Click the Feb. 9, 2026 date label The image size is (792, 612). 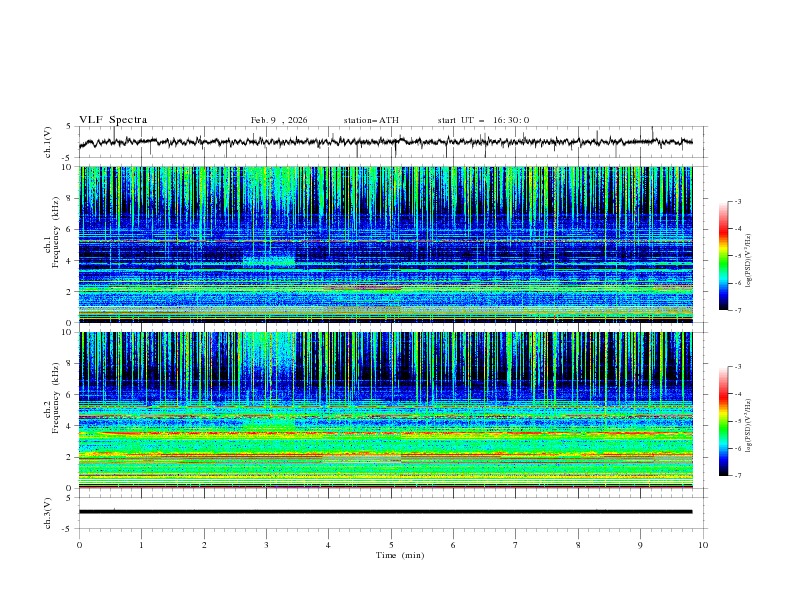click(279, 120)
